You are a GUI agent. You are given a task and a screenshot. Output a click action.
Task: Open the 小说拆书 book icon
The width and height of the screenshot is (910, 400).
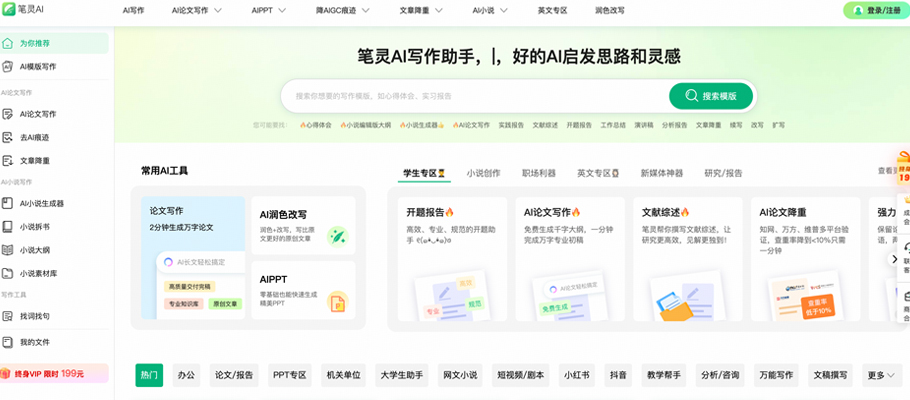8,226
